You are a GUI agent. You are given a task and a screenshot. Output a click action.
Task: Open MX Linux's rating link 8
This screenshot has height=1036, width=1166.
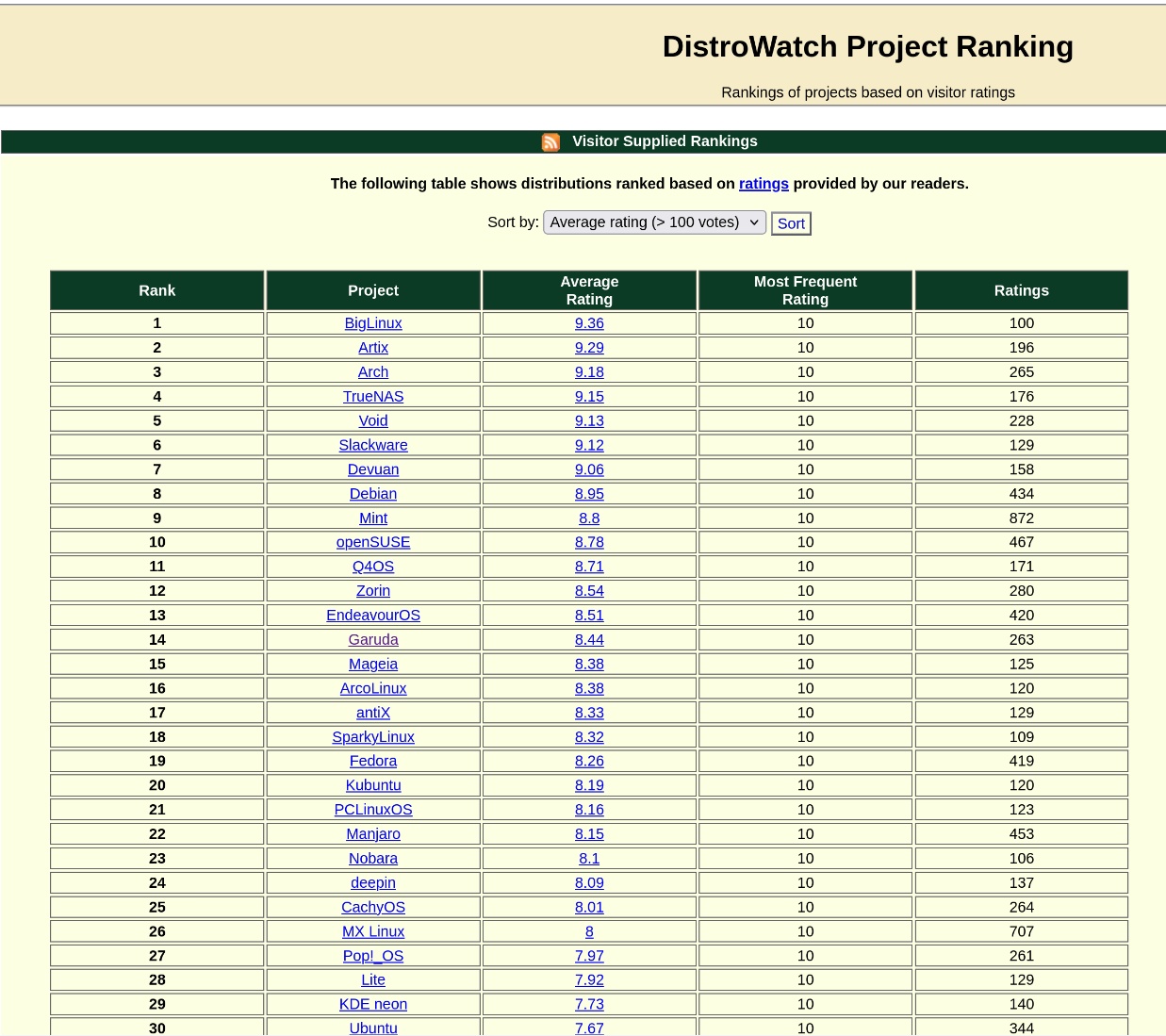[x=589, y=932]
